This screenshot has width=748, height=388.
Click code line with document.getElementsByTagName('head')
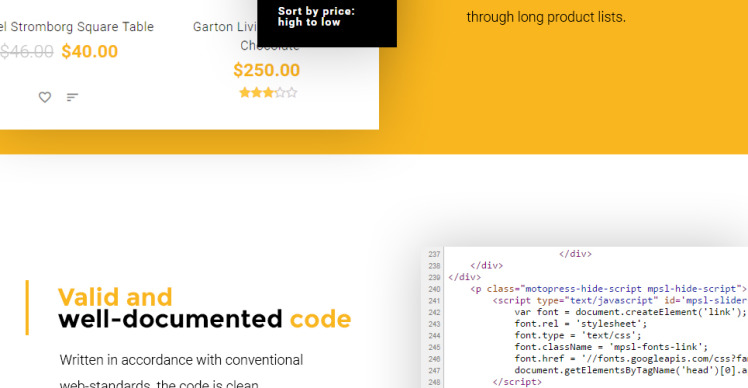pyautogui.click(x=631, y=370)
